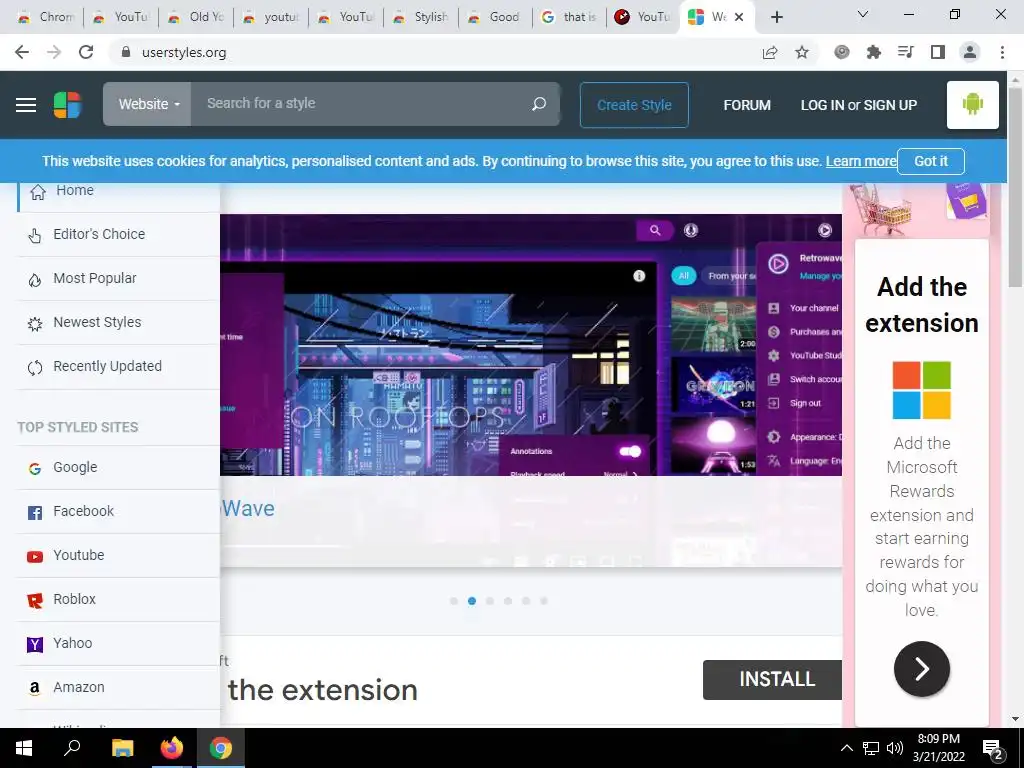Show hidden tray icons chevron
Image resolution: width=1024 pixels, height=768 pixels.
pyautogui.click(x=846, y=748)
